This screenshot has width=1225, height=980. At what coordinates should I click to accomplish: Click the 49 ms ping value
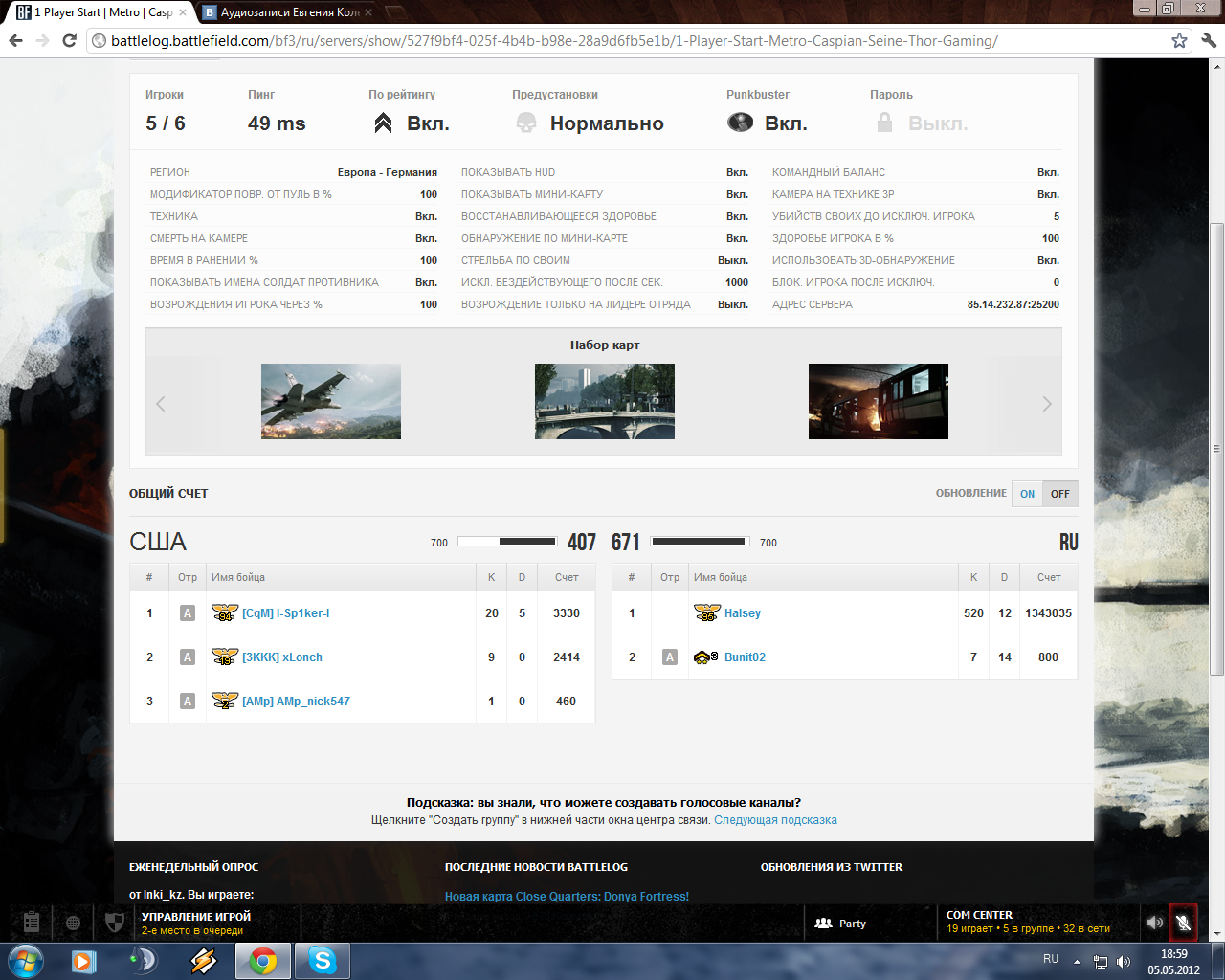coord(277,123)
